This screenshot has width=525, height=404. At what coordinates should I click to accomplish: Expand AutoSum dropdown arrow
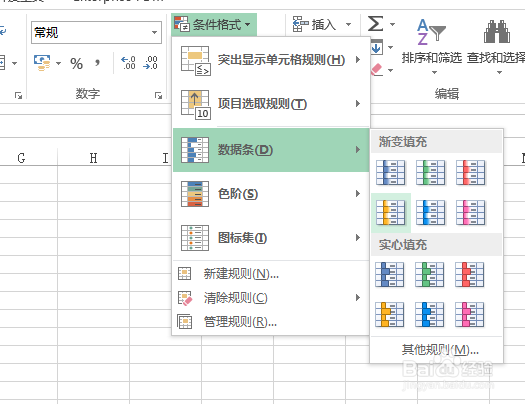point(392,24)
